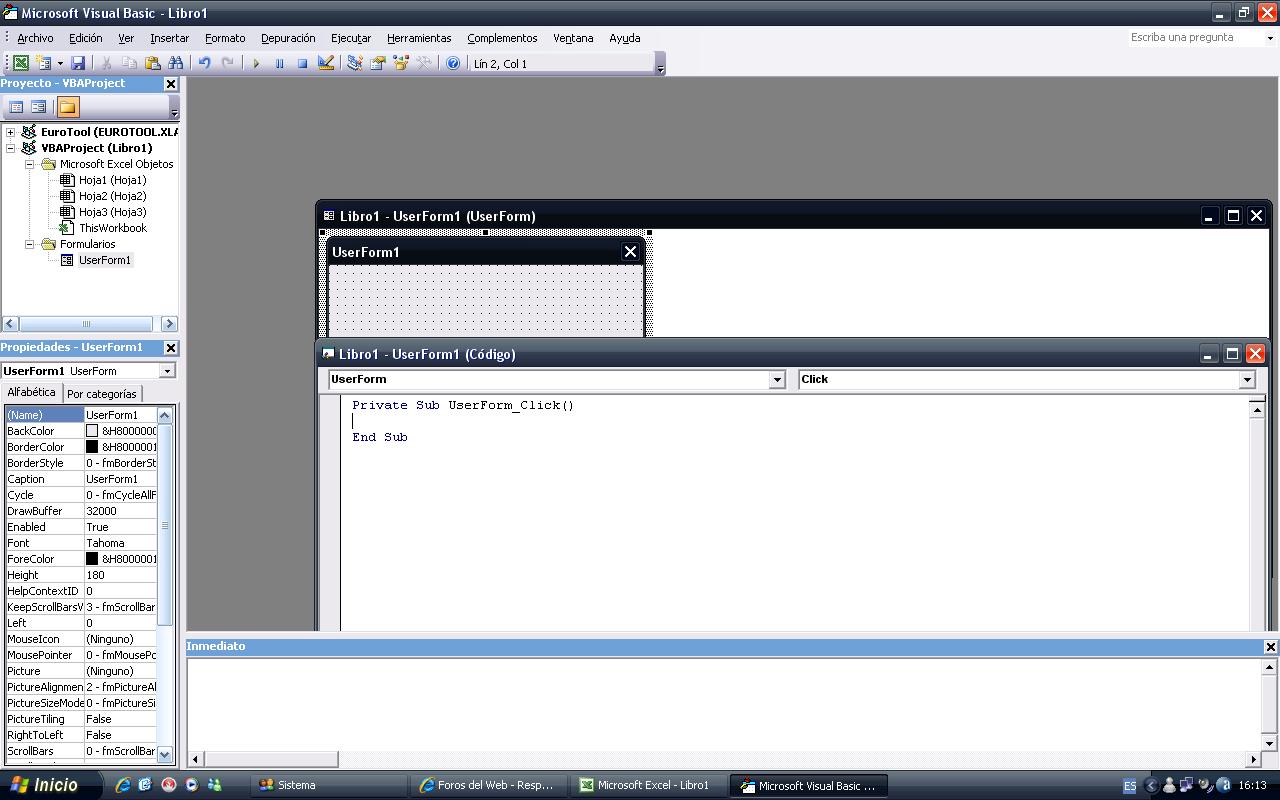Open the Click procedure dropdown in code window
1280x800 pixels.
pos(1247,380)
